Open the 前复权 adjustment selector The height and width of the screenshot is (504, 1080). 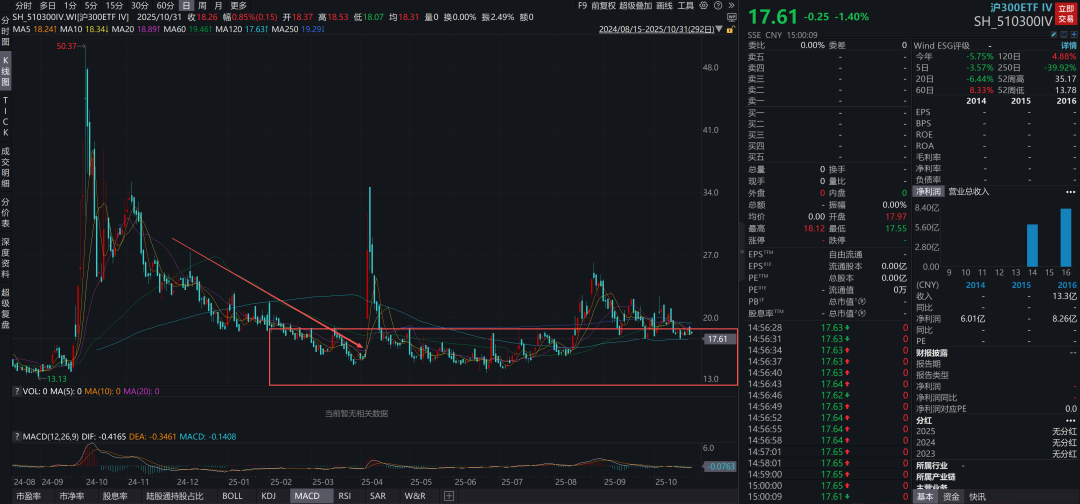[x=603, y=6]
